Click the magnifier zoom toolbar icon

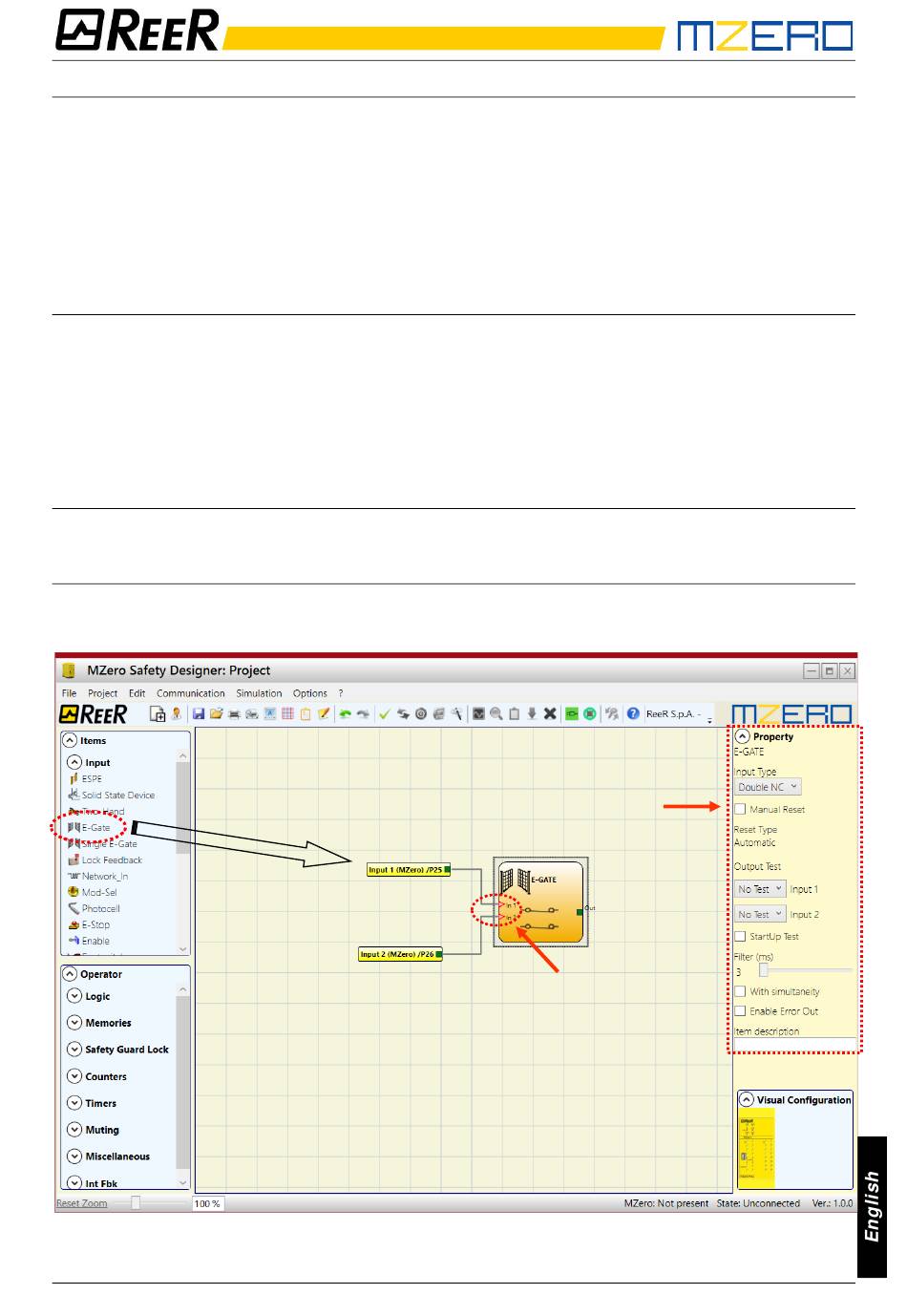496,713
